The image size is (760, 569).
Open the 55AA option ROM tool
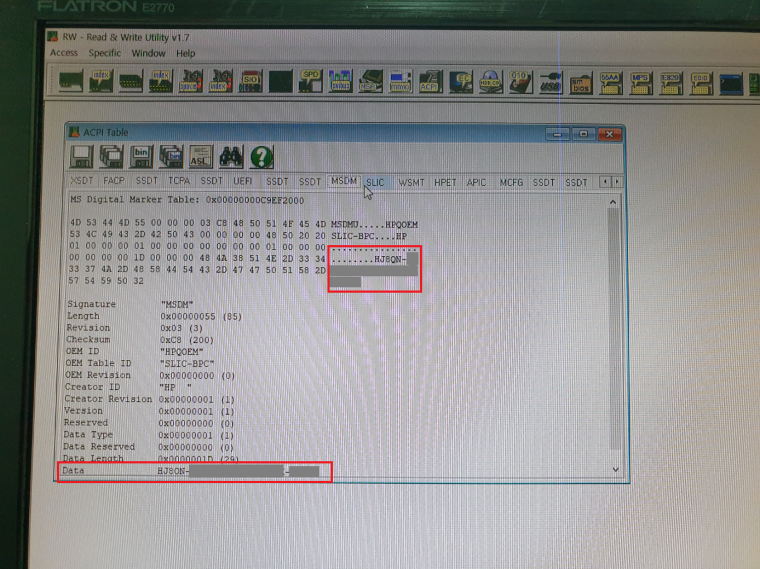coord(611,83)
